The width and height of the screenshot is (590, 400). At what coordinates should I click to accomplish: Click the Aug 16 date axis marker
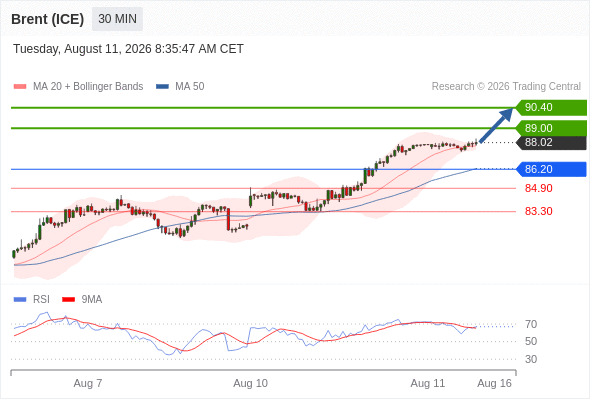point(494,383)
